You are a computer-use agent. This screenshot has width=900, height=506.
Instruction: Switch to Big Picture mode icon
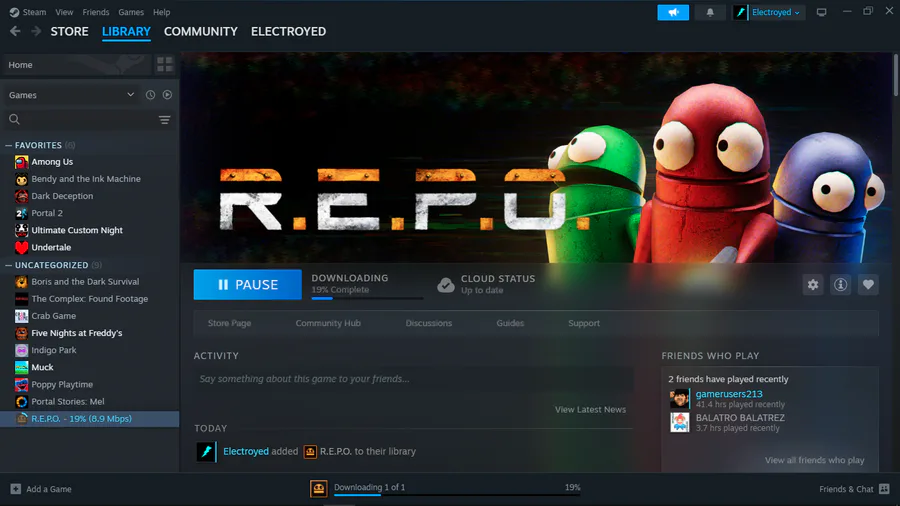[821, 12]
